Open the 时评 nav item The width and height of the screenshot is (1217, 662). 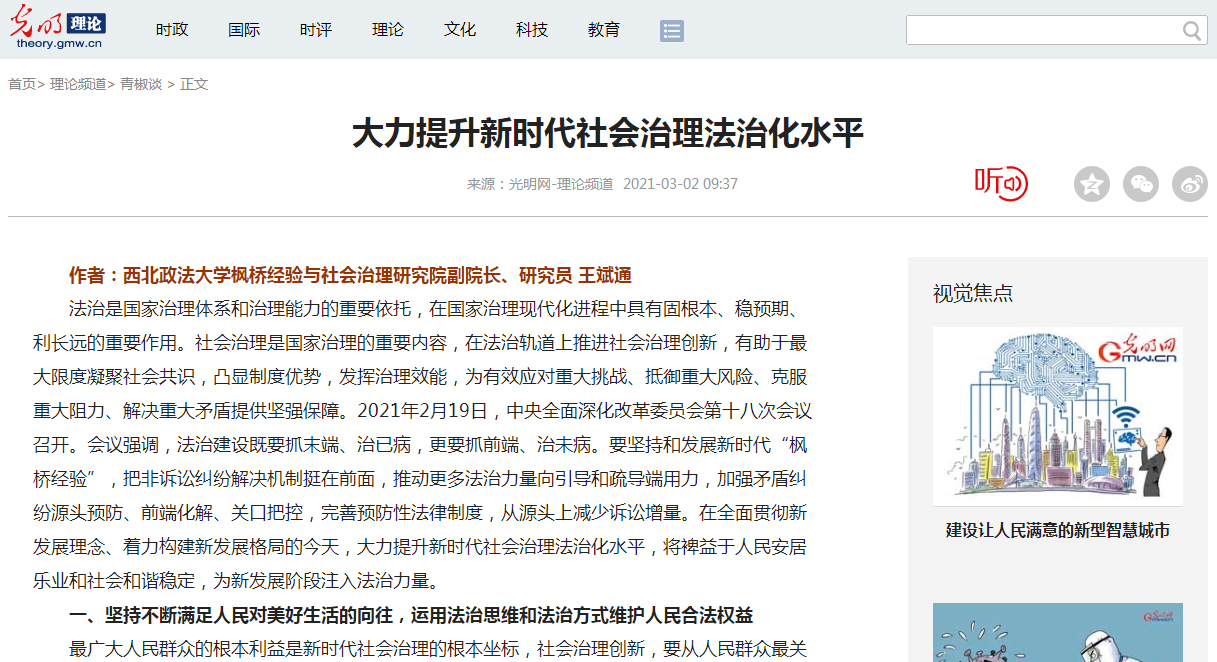tap(316, 30)
